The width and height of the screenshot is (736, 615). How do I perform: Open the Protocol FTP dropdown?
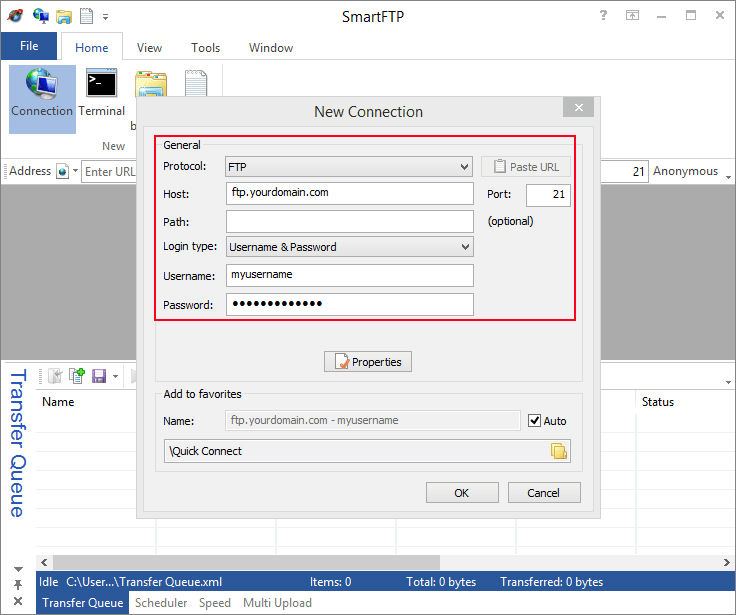point(349,167)
